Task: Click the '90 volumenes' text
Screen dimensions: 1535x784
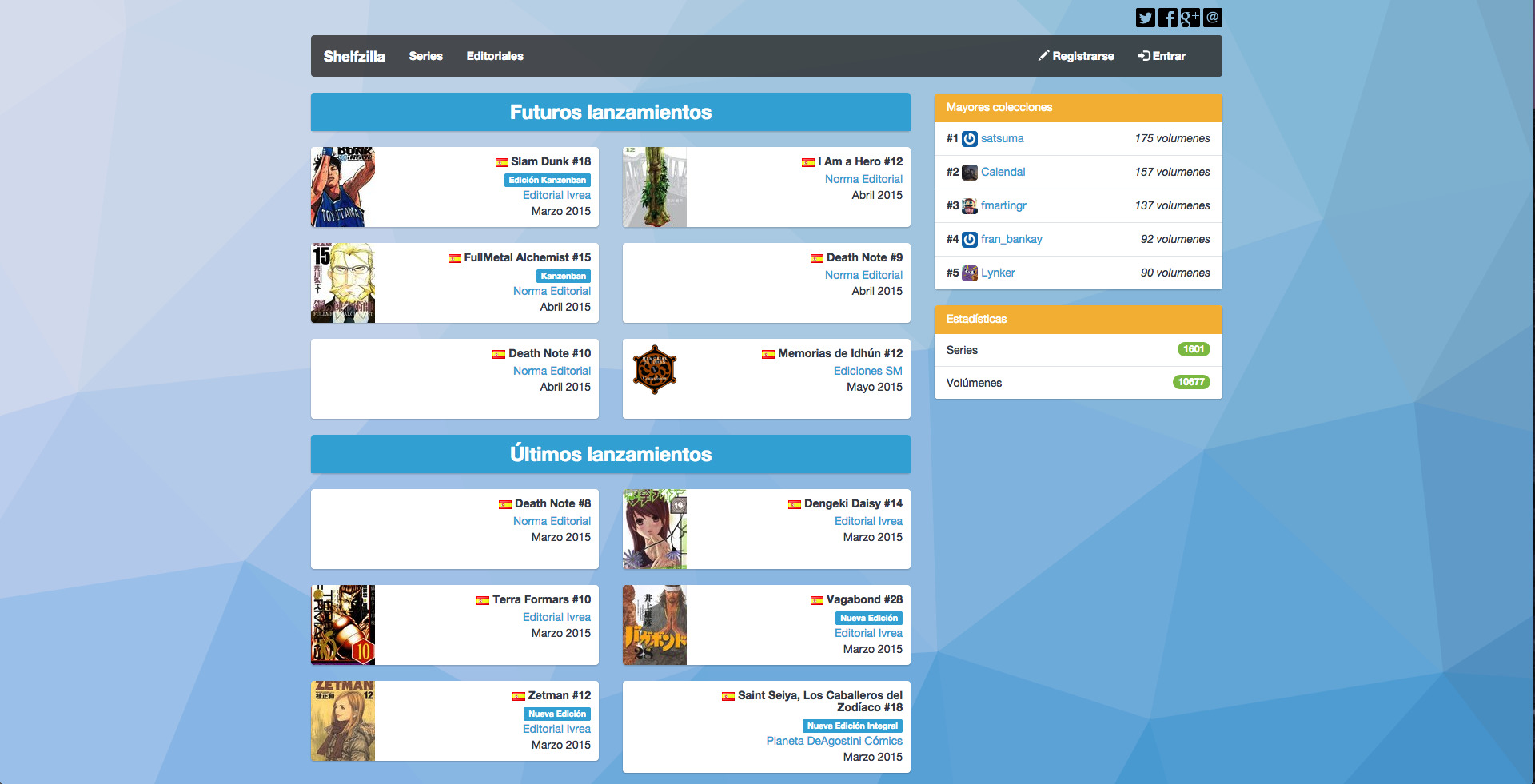Action: [x=1175, y=273]
